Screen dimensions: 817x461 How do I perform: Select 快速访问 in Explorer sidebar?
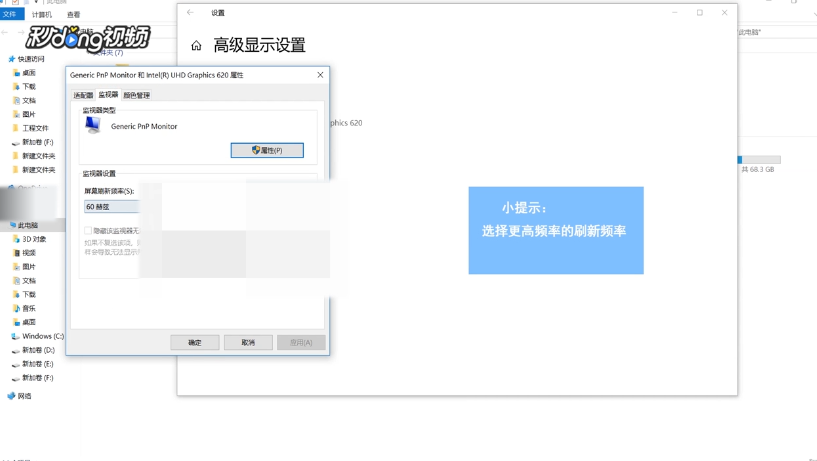pyautogui.click(x=31, y=59)
